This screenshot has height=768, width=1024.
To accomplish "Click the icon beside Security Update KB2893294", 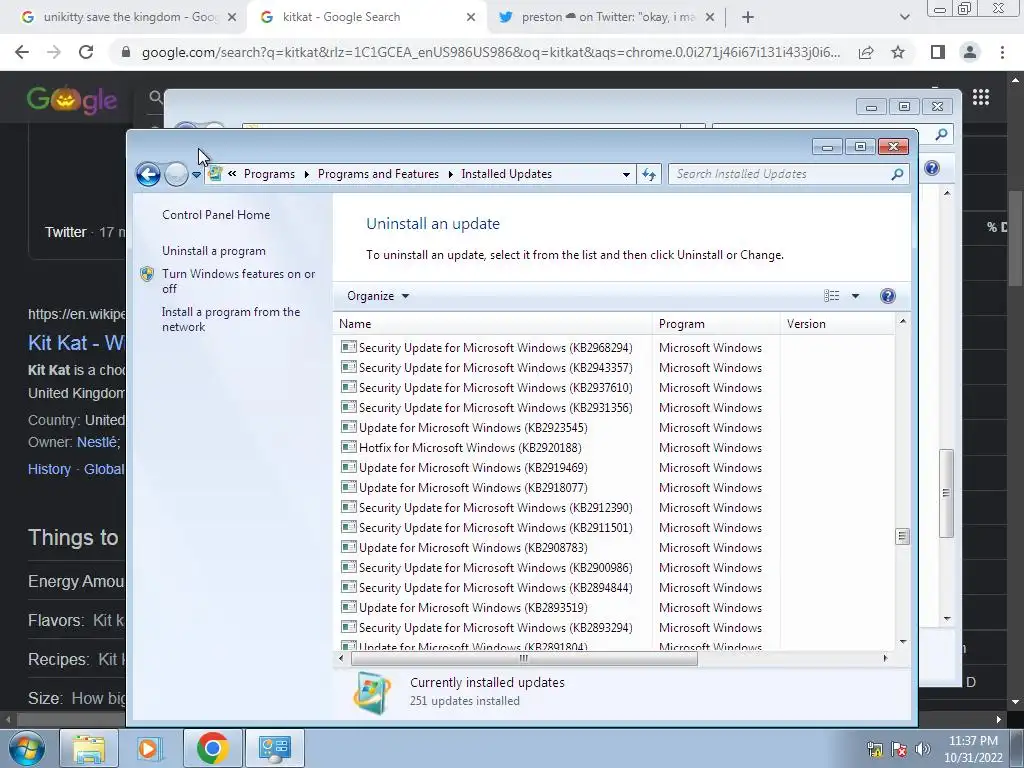I will 349,627.
